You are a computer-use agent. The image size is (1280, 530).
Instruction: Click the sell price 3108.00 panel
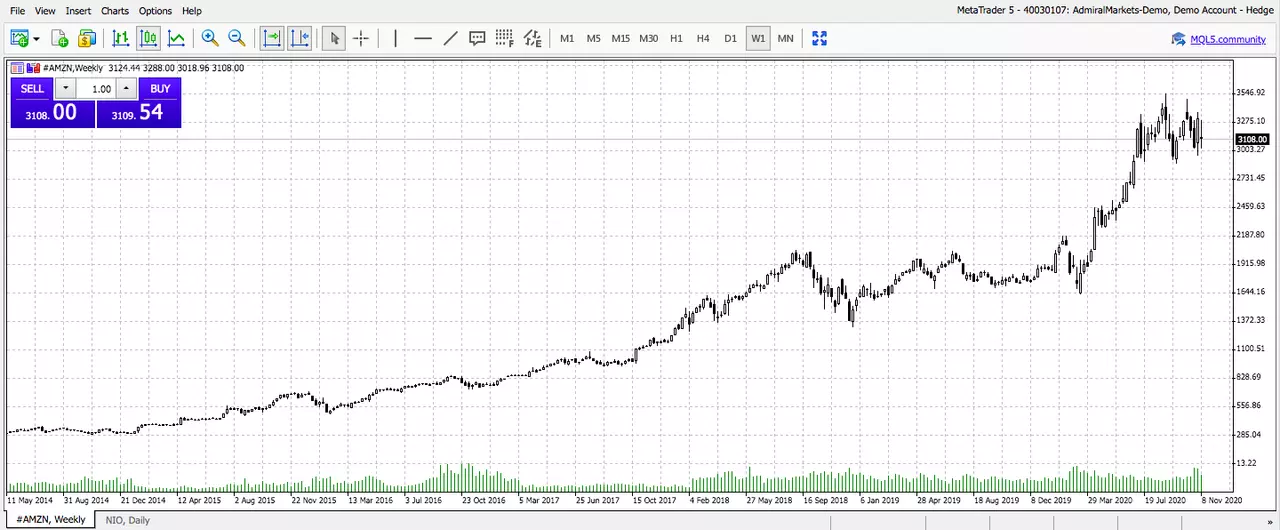pos(53,113)
